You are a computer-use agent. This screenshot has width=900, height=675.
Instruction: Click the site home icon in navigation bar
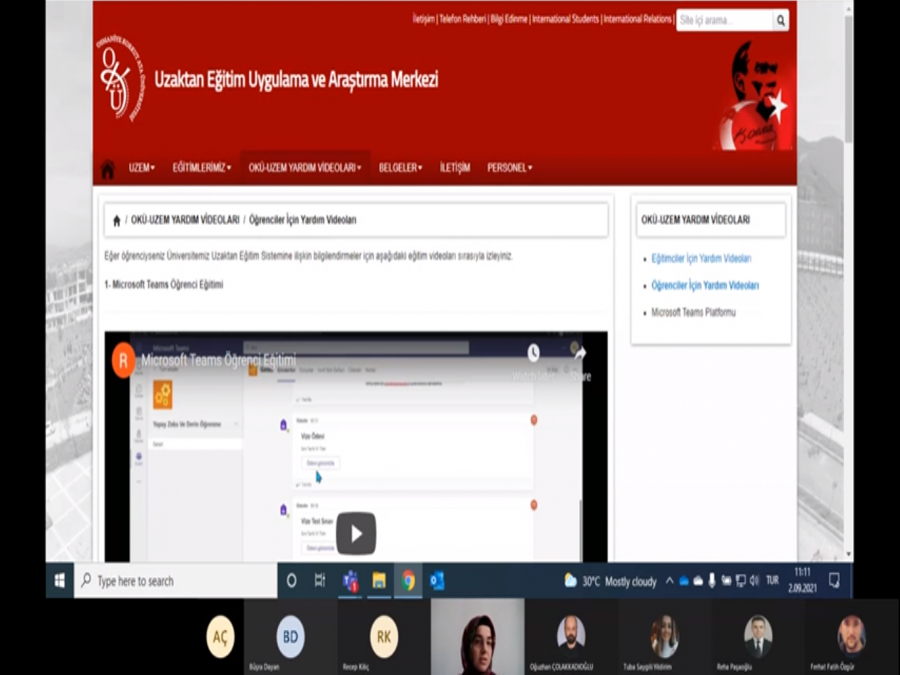tap(107, 169)
